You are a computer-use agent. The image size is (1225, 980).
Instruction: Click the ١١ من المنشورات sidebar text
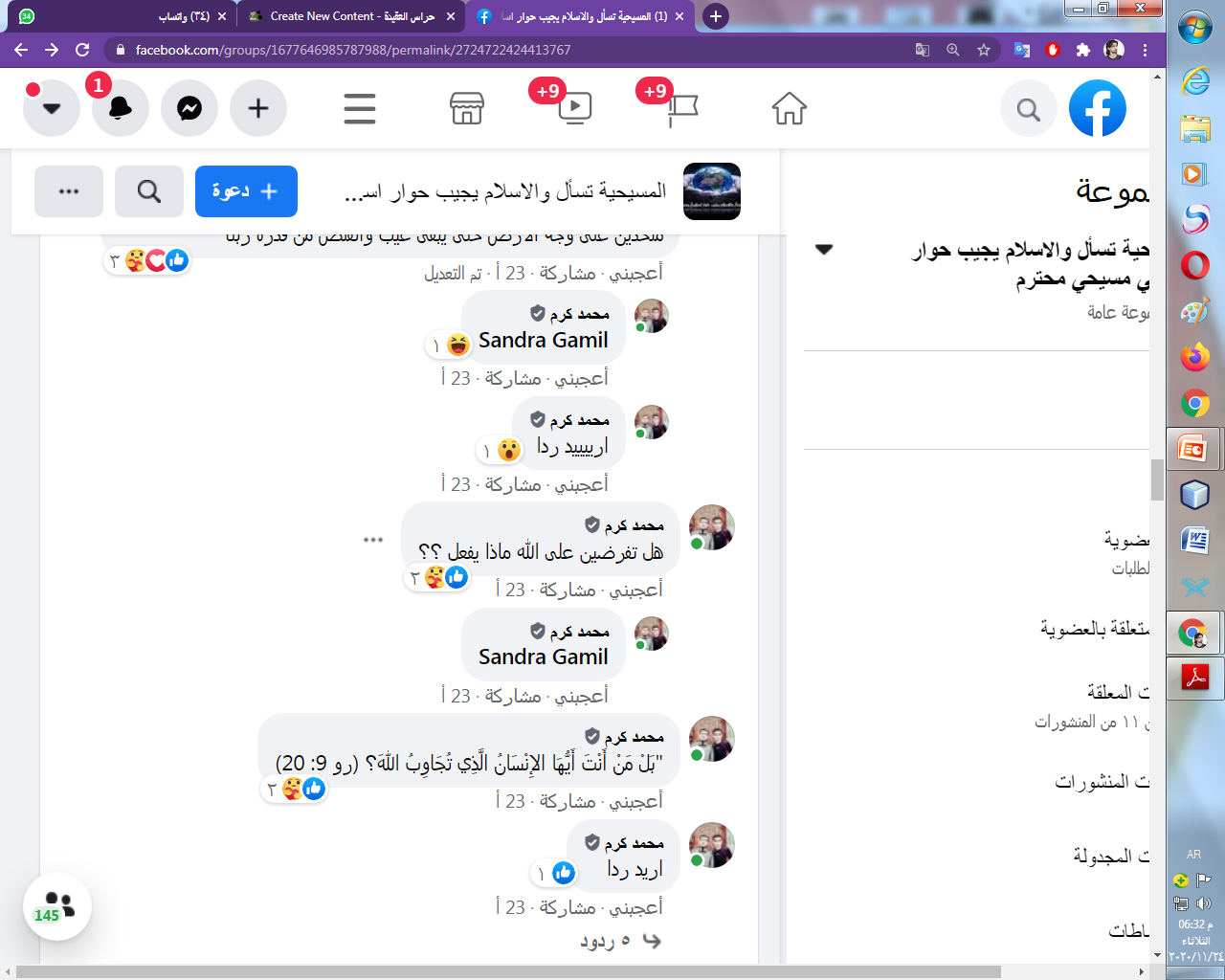click(1091, 722)
